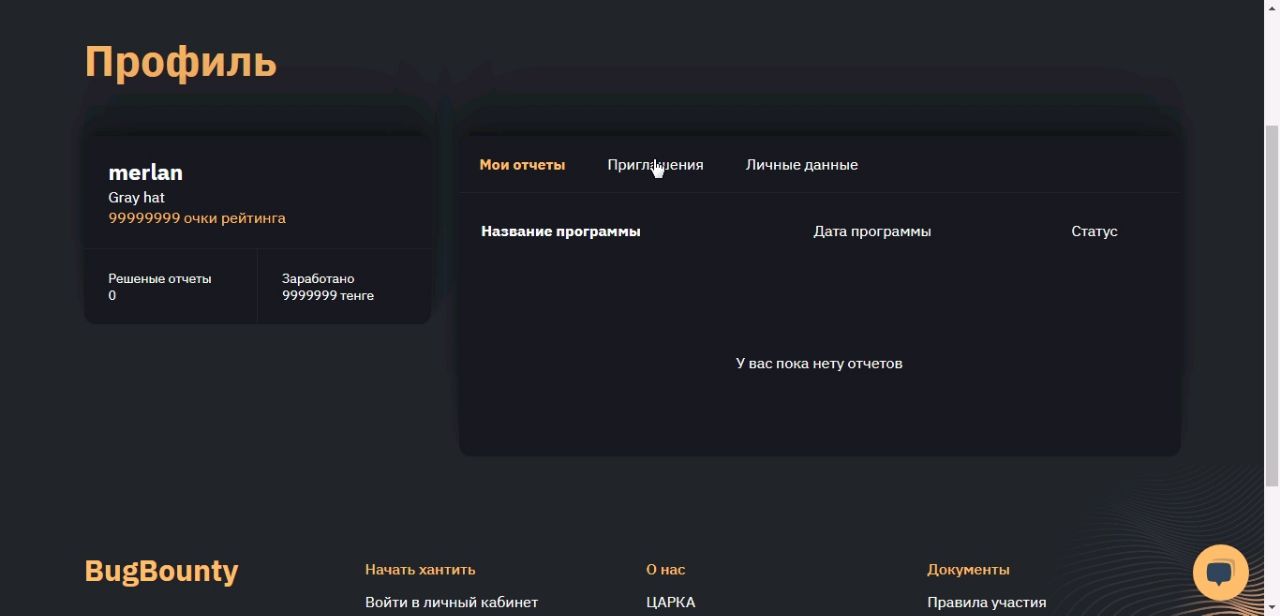Click the О нас footer heading
The image size is (1280, 616).
click(x=665, y=569)
